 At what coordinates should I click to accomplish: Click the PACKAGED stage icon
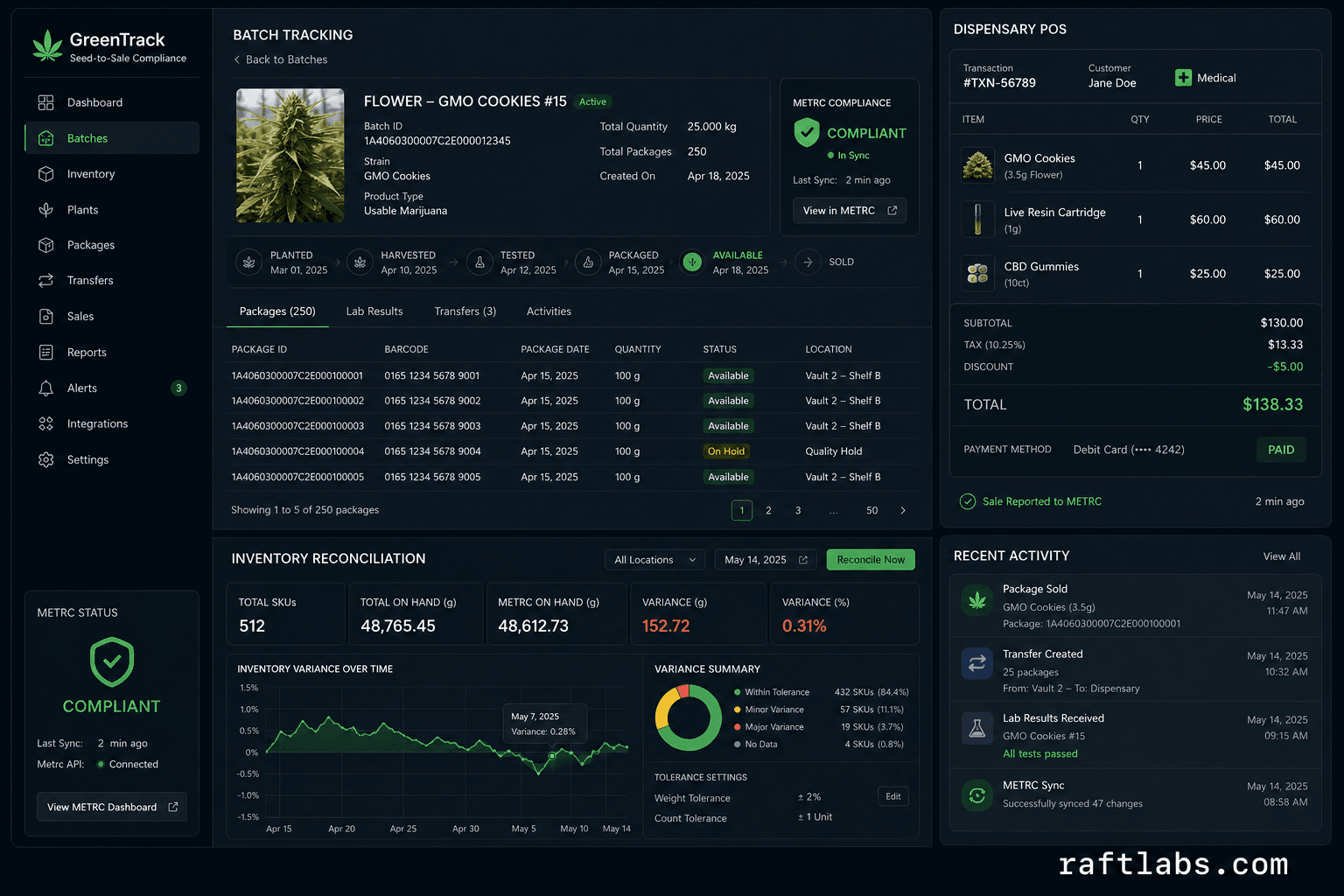pyautogui.click(x=588, y=262)
